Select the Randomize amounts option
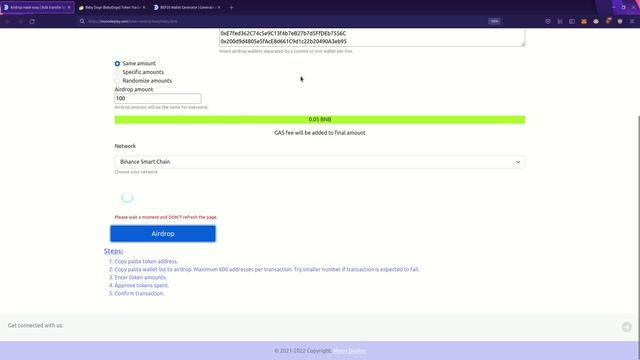The image size is (640, 360). (x=117, y=81)
